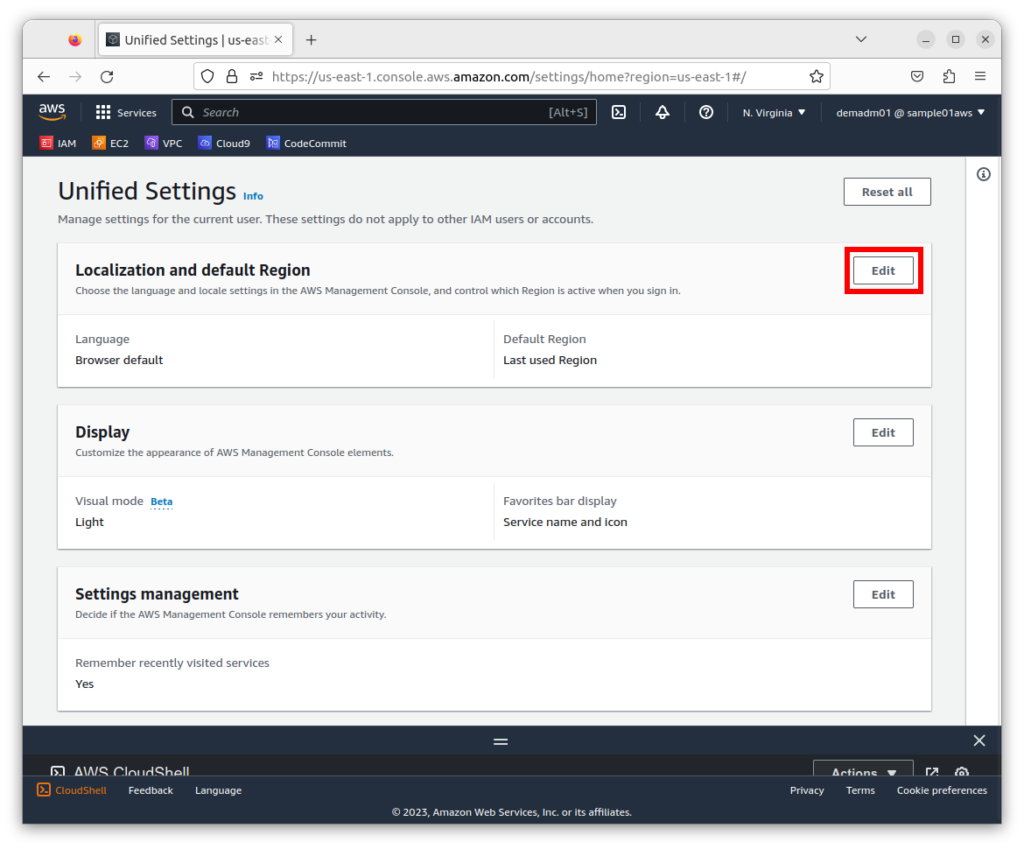Edit the Localization and default Region settings
Viewport: 1024px width, 849px height.
[x=883, y=271]
